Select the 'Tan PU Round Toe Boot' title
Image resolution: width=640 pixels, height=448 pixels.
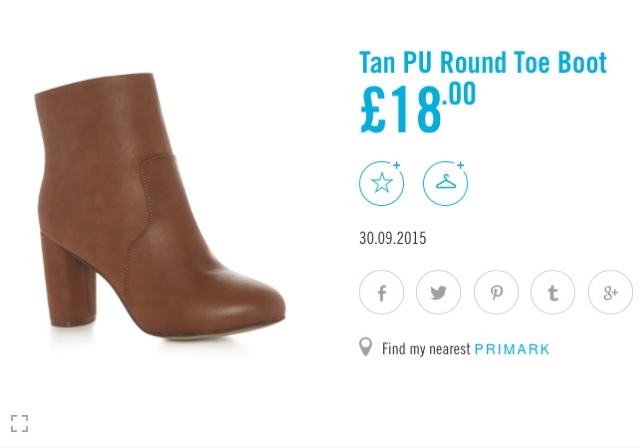click(483, 62)
